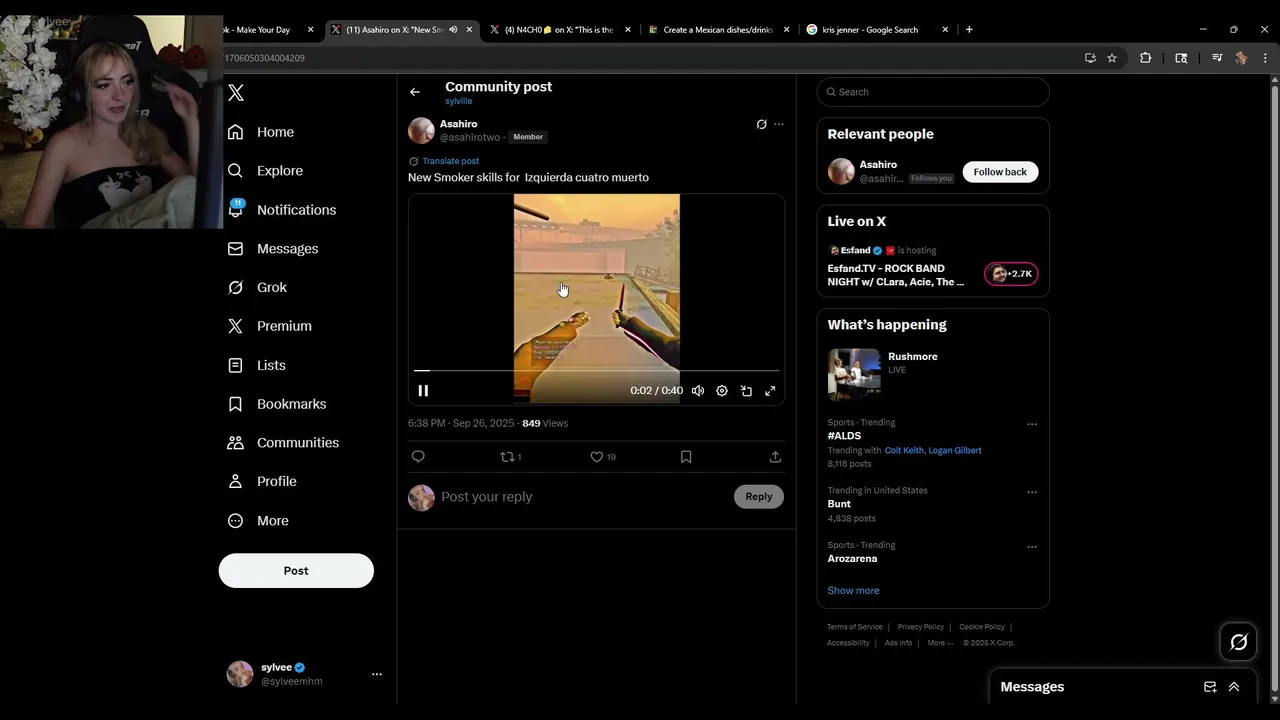
Task: Enter fullscreen video mode
Action: [x=770, y=391]
